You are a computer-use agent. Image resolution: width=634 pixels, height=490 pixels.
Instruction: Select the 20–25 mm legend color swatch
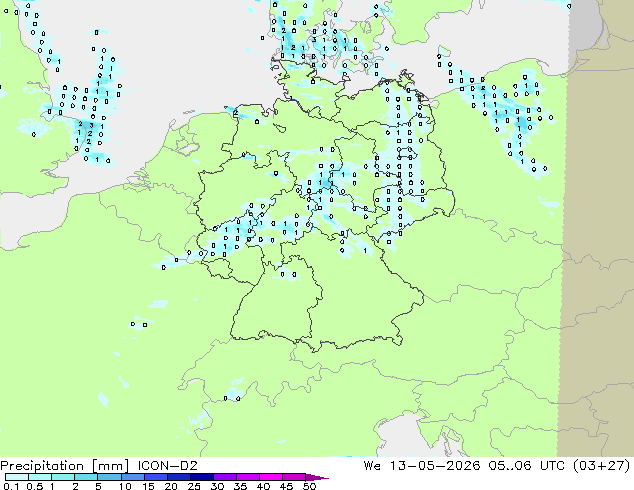[178, 477]
